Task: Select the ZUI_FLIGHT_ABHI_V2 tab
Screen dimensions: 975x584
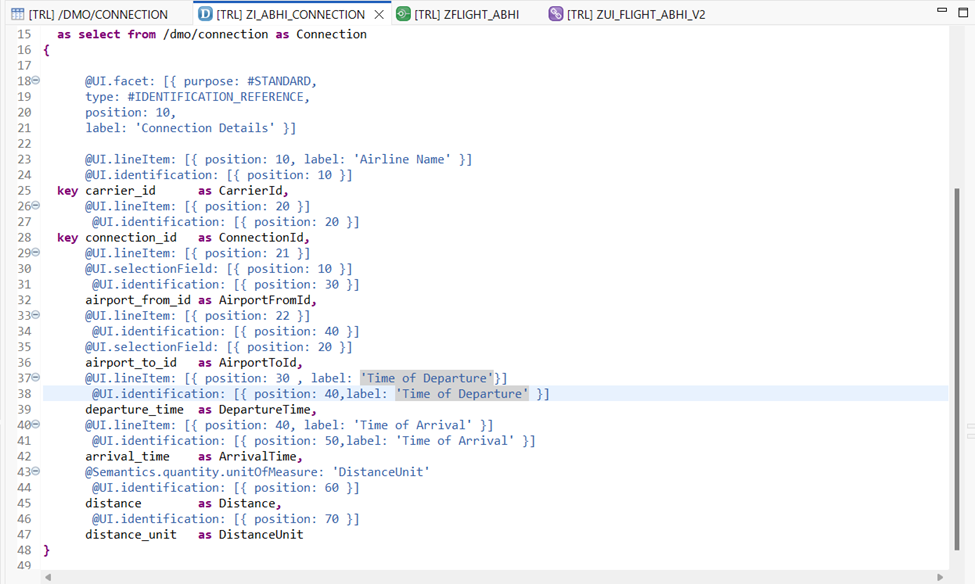Action: pyautogui.click(x=635, y=14)
